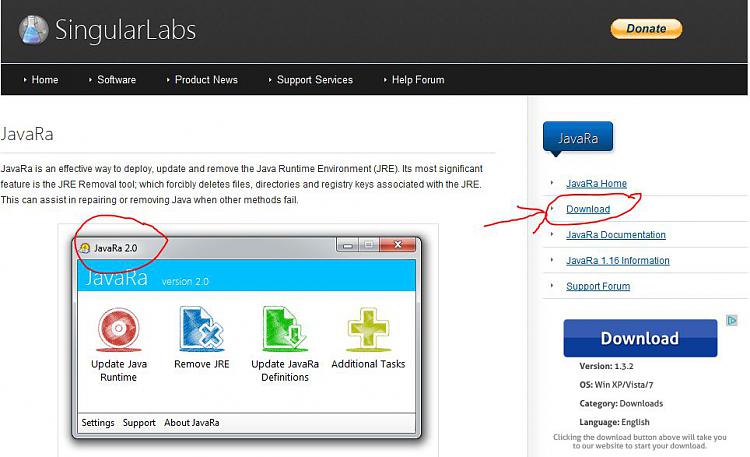The image size is (750, 457).
Task: Click the Additional Tasks plus icon
Action: (368, 329)
